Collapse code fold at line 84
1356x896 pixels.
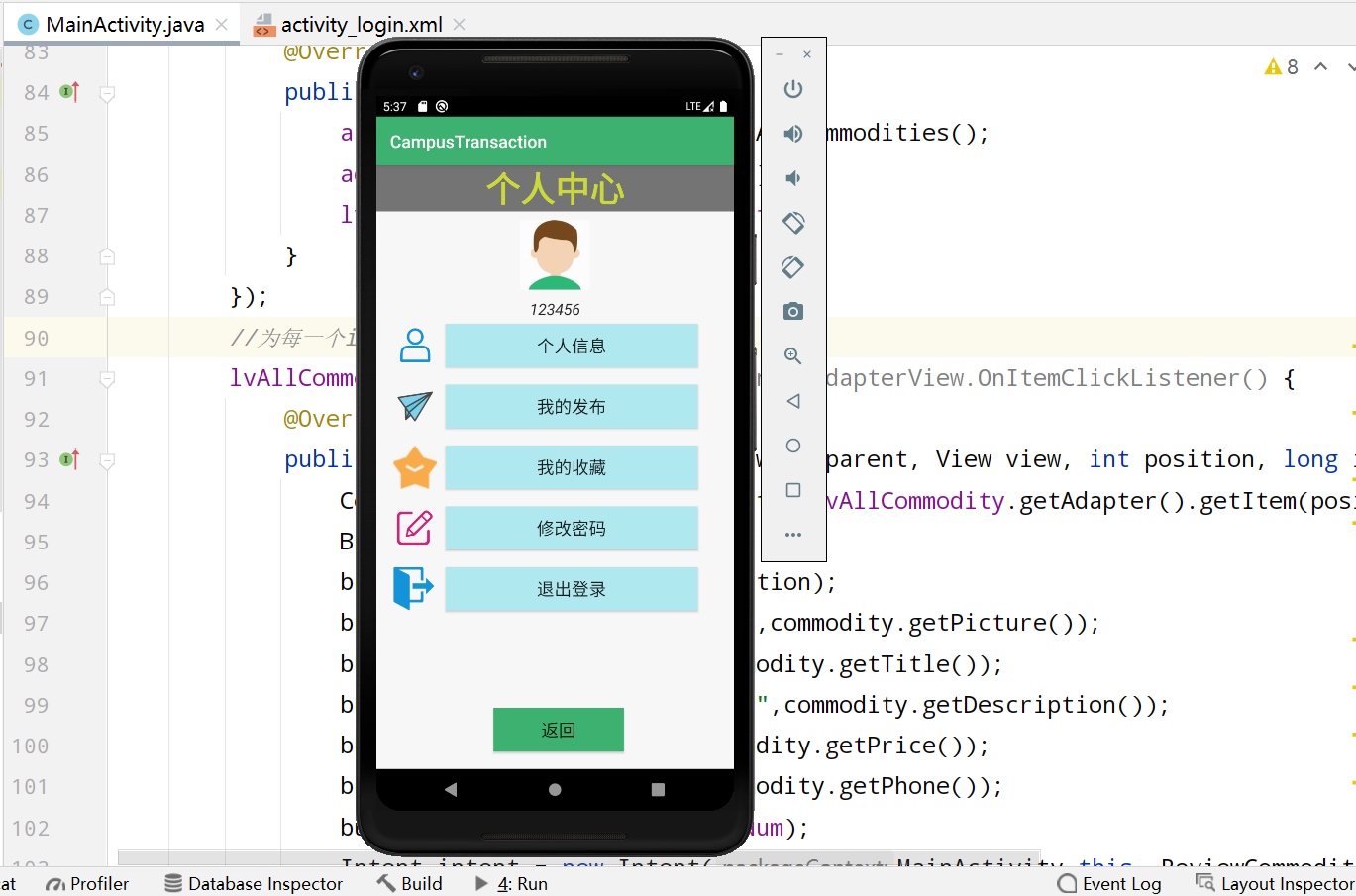point(107,93)
